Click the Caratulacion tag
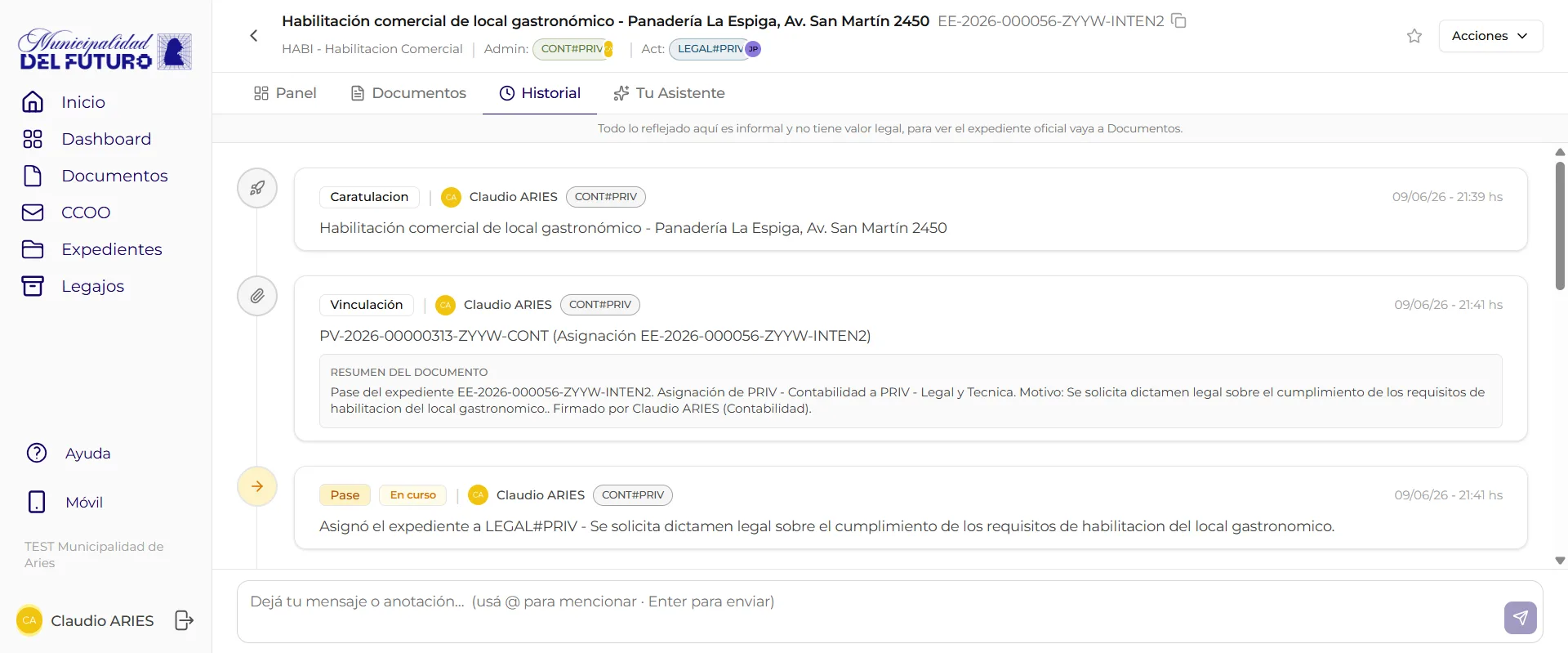This screenshot has width=1568, height=653. click(x=369, y=197)
